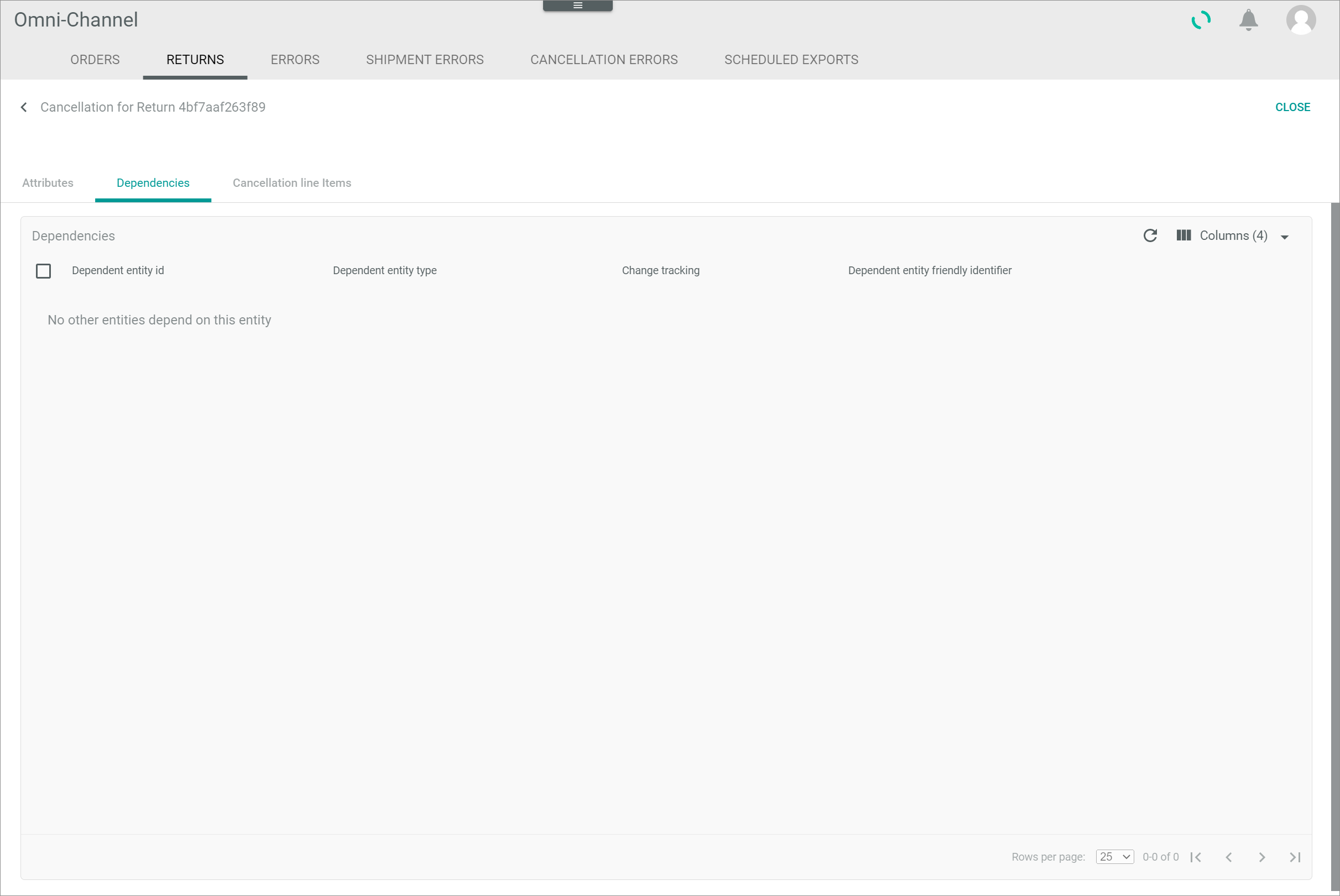
Task: Open the Rows per page dropdown
Action: [1115, 857]
